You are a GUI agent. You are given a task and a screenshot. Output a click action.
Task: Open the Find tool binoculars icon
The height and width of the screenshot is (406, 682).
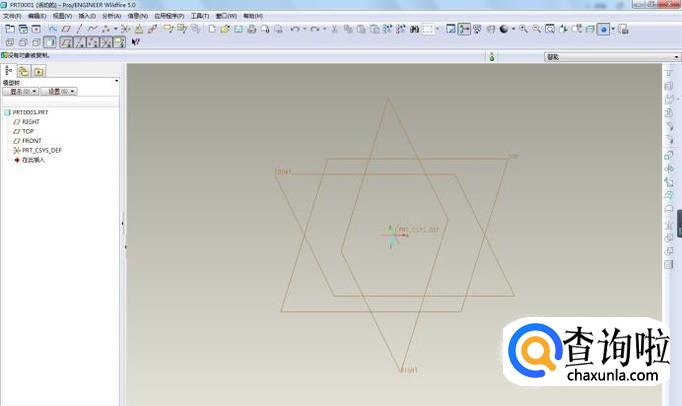click(x=415, y=29)
